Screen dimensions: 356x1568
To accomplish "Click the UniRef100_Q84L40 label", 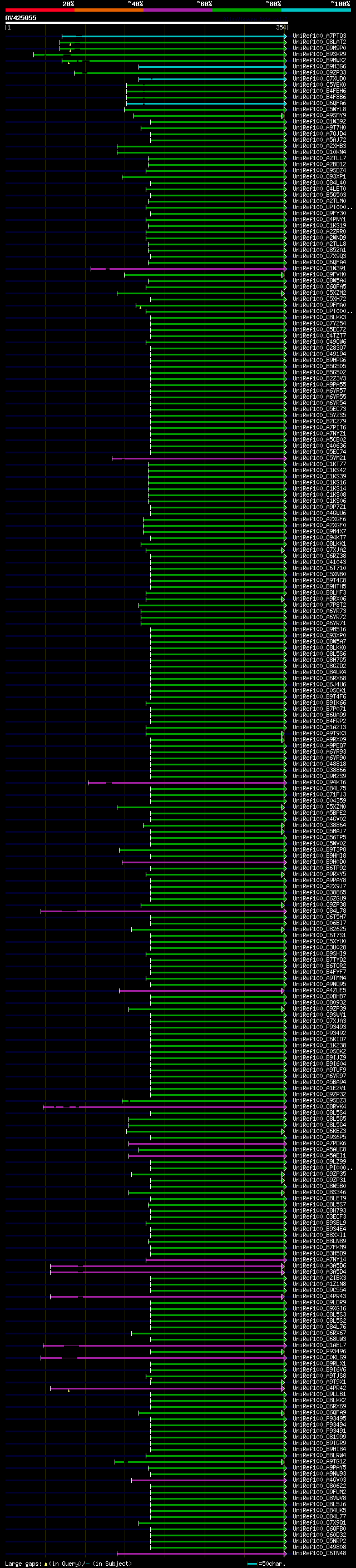I will [x=319, y=182].
